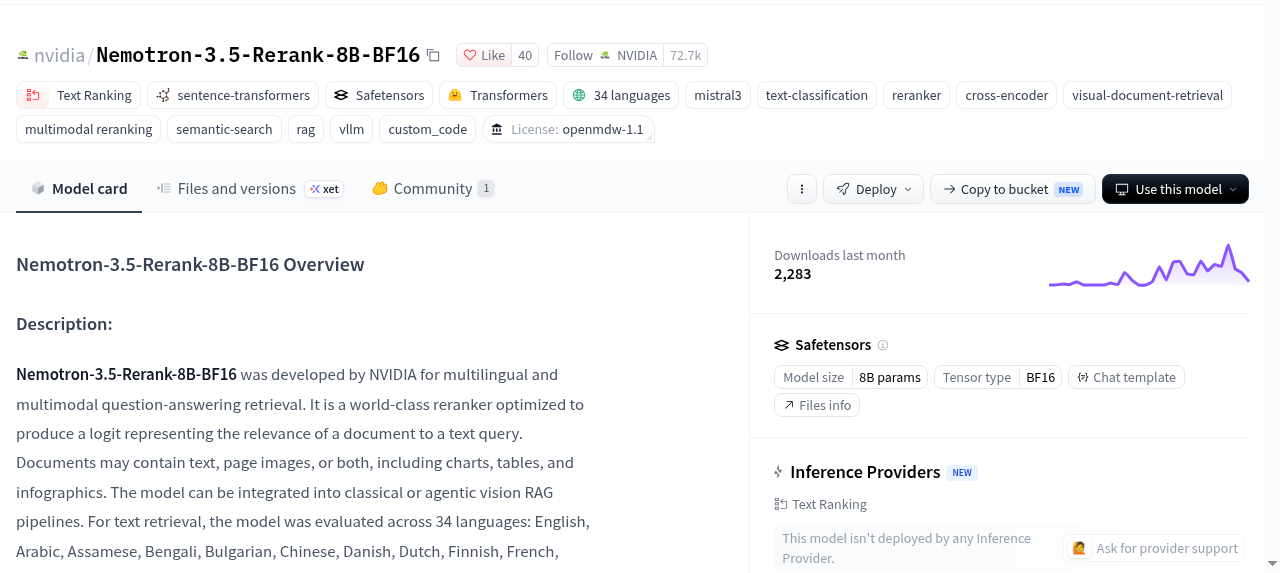The height and width of the screenshot is (573, 1280).
Task: Click the Nemotron-3.5-Rerank-8B-BF16 Overview heading
Action: tap(190, 265)
